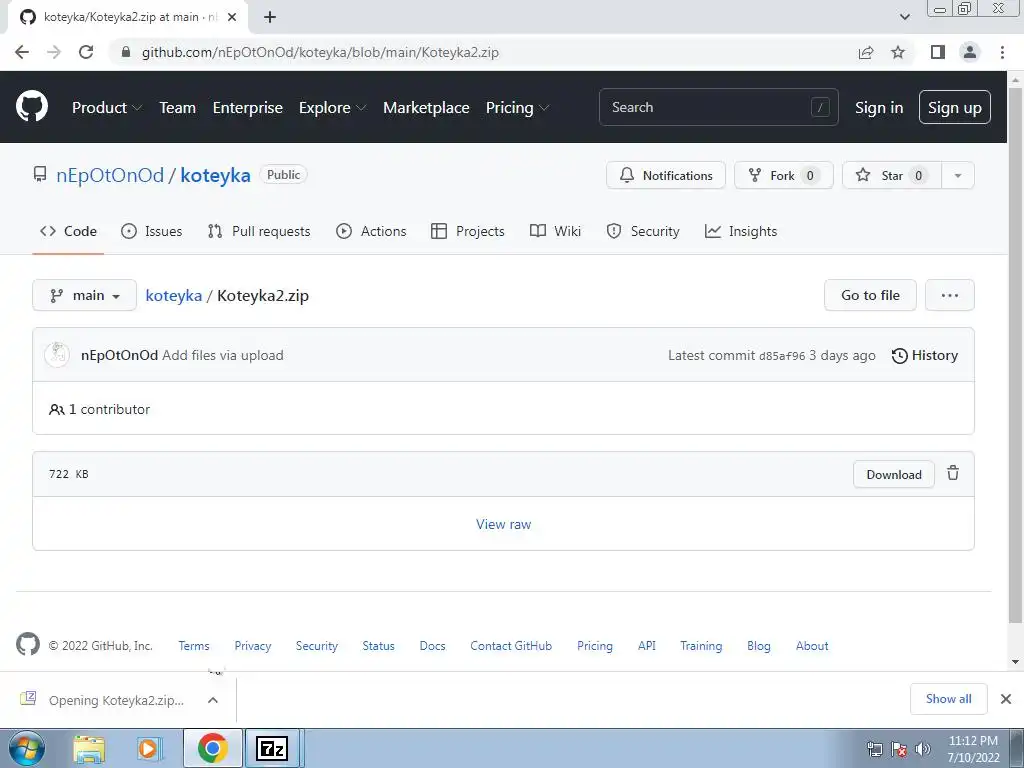1024x768 pixels.
Task: Open the main branch selector dropdown
Action: 84,295
